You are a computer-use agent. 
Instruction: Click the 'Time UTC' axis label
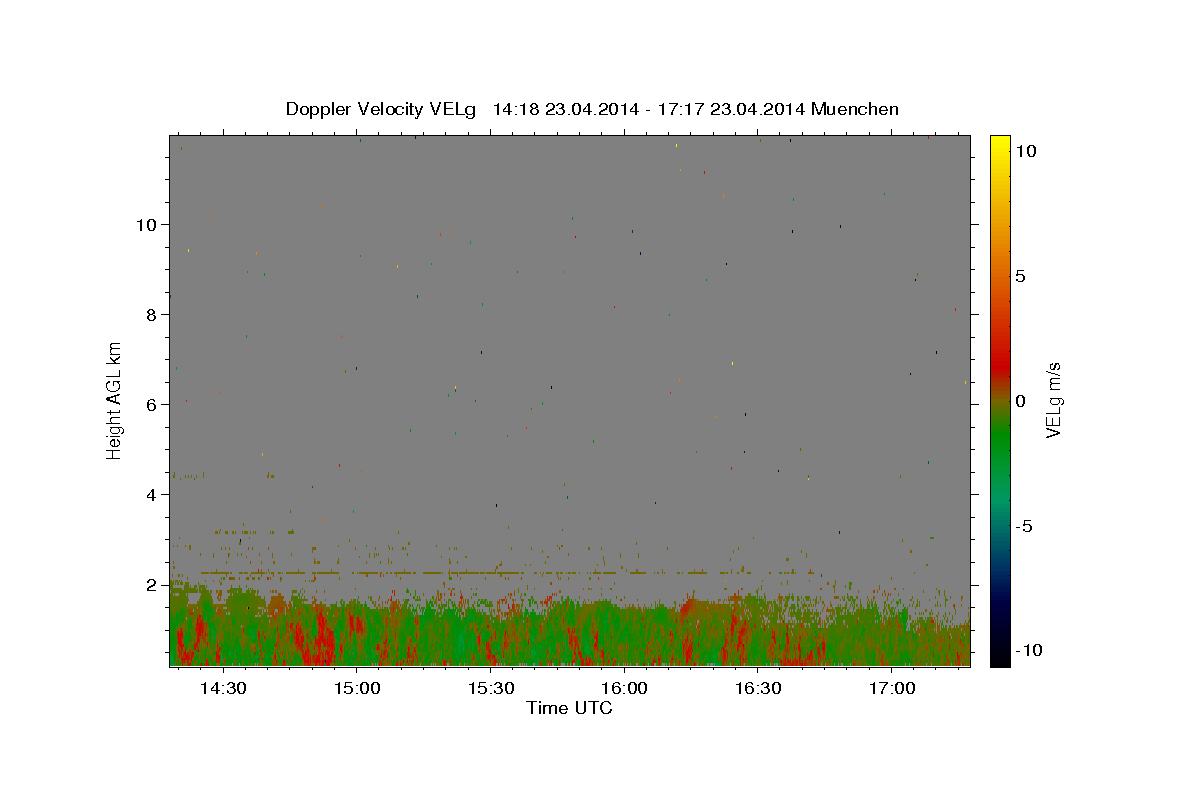click(569, 709)
